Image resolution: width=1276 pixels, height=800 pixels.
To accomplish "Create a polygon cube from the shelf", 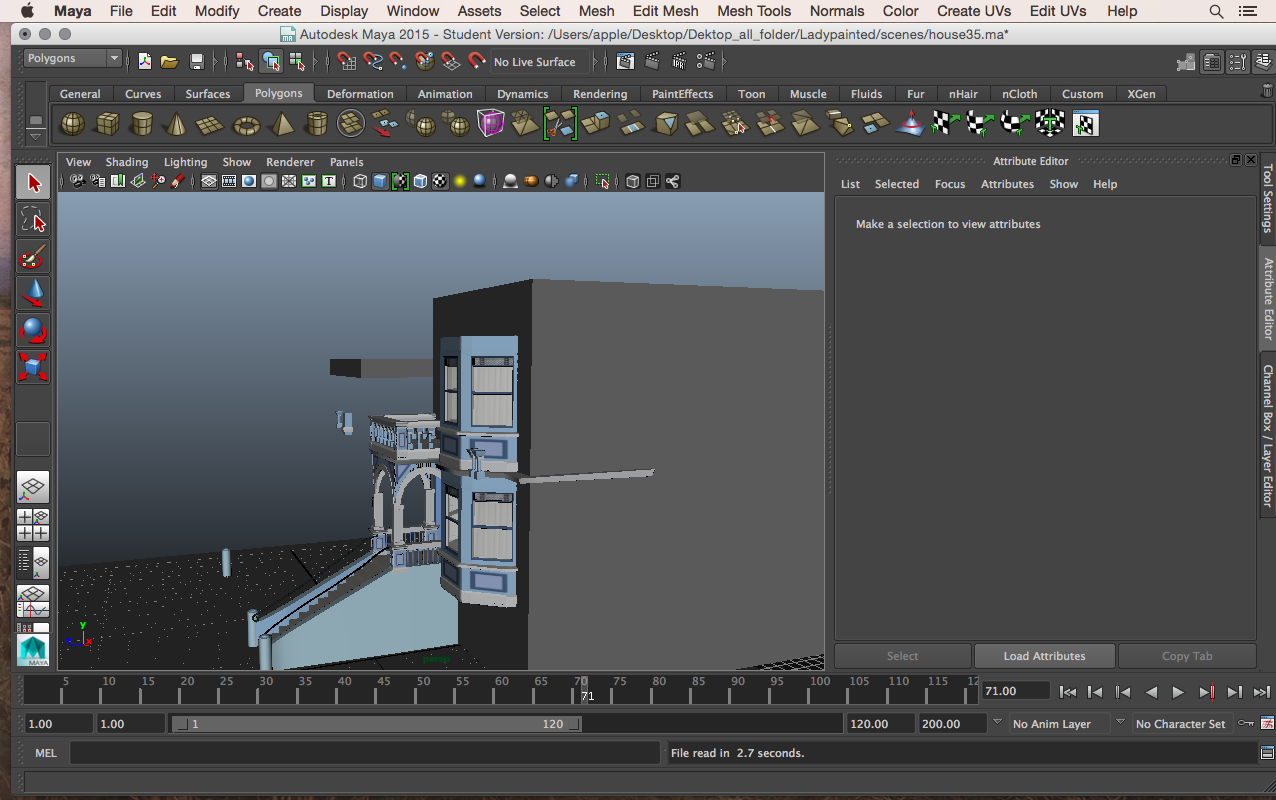I will point(107,123).
